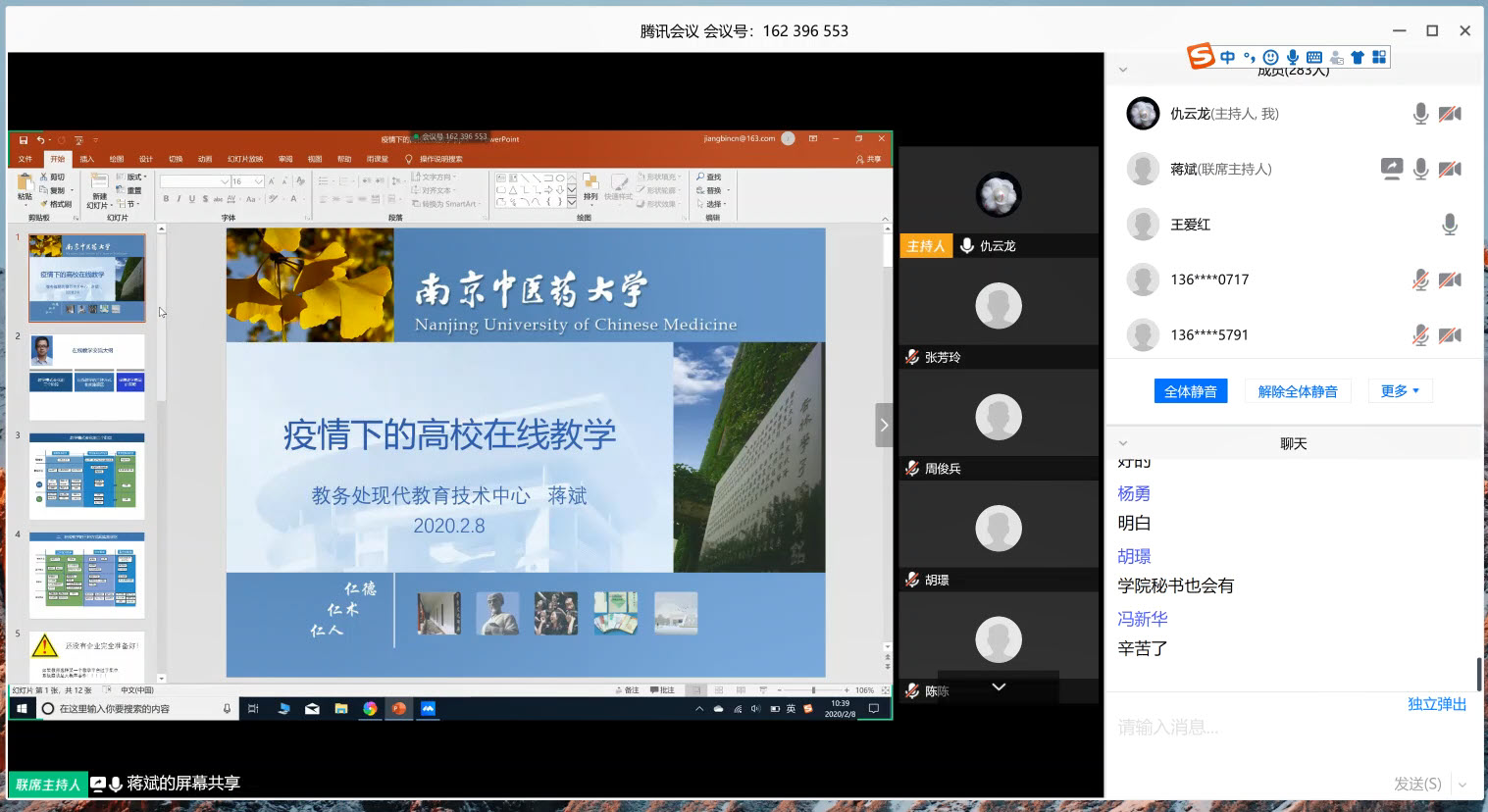Toggle microphone for 蒋斌 in members list
Image resolution: width=1488 pixels, height=812 pixels.
pos(1420,169)
